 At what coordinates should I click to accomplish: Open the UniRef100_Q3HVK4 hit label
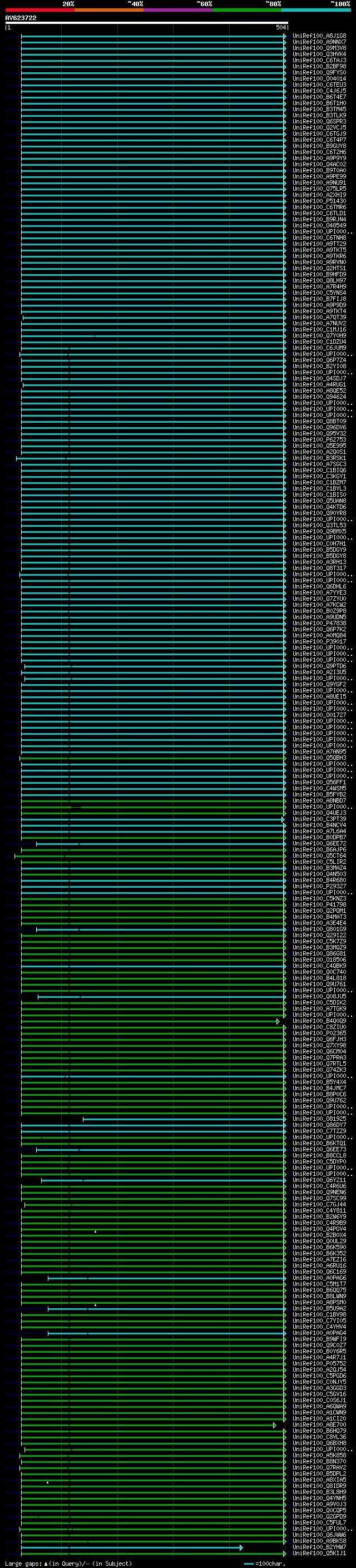tap(319, 54)
